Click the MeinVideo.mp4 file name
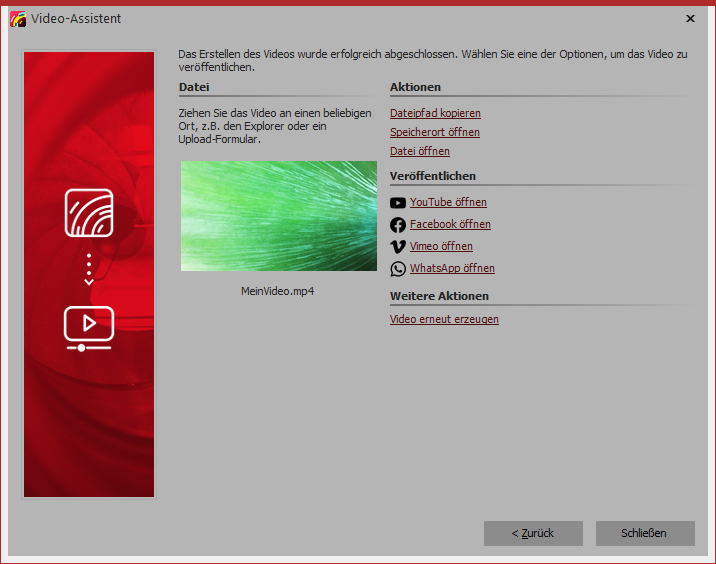 [x=278, y=291]
